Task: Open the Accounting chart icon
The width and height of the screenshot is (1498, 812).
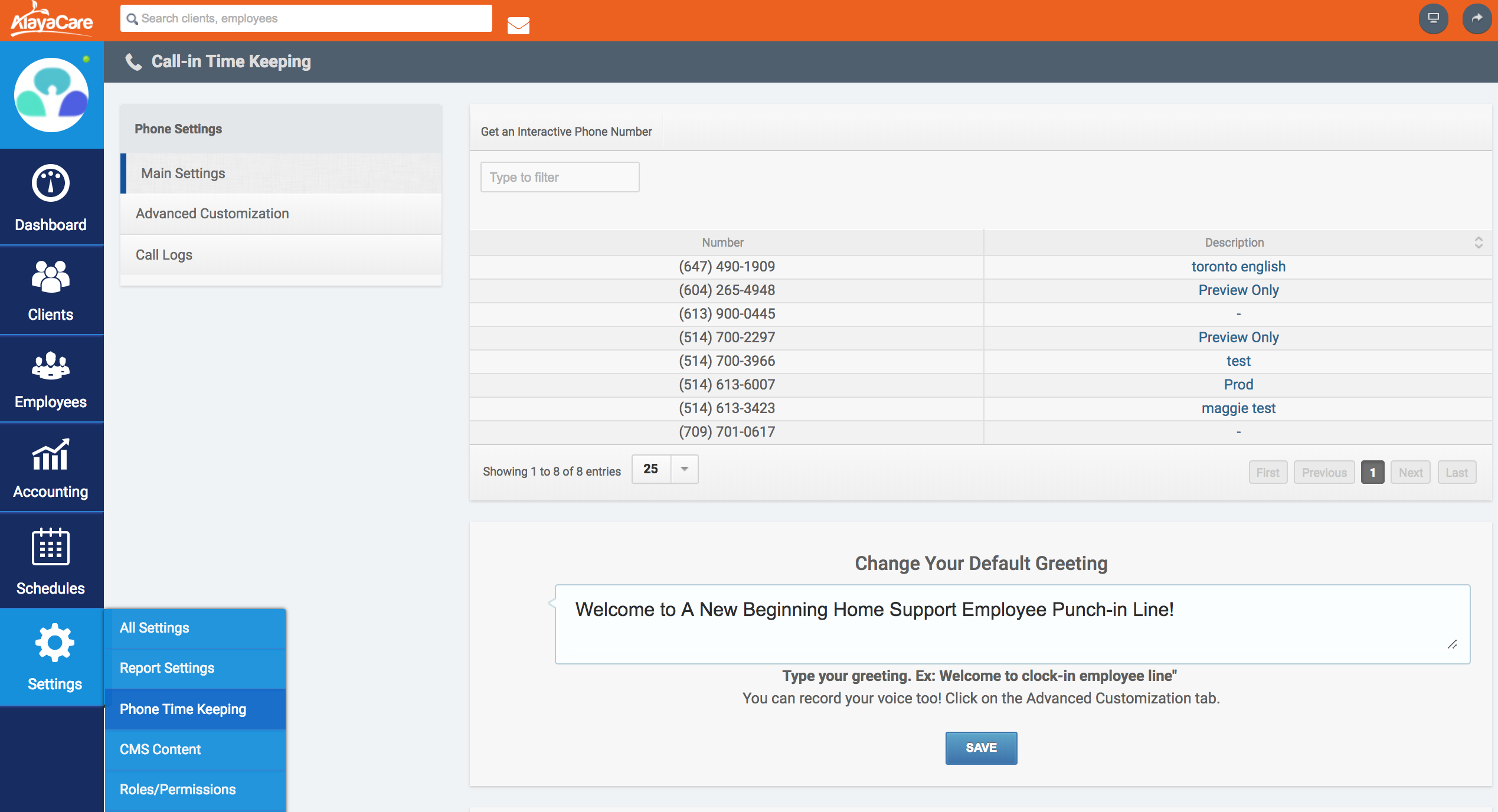Action: pyautogui.click(x=51, y=455)
